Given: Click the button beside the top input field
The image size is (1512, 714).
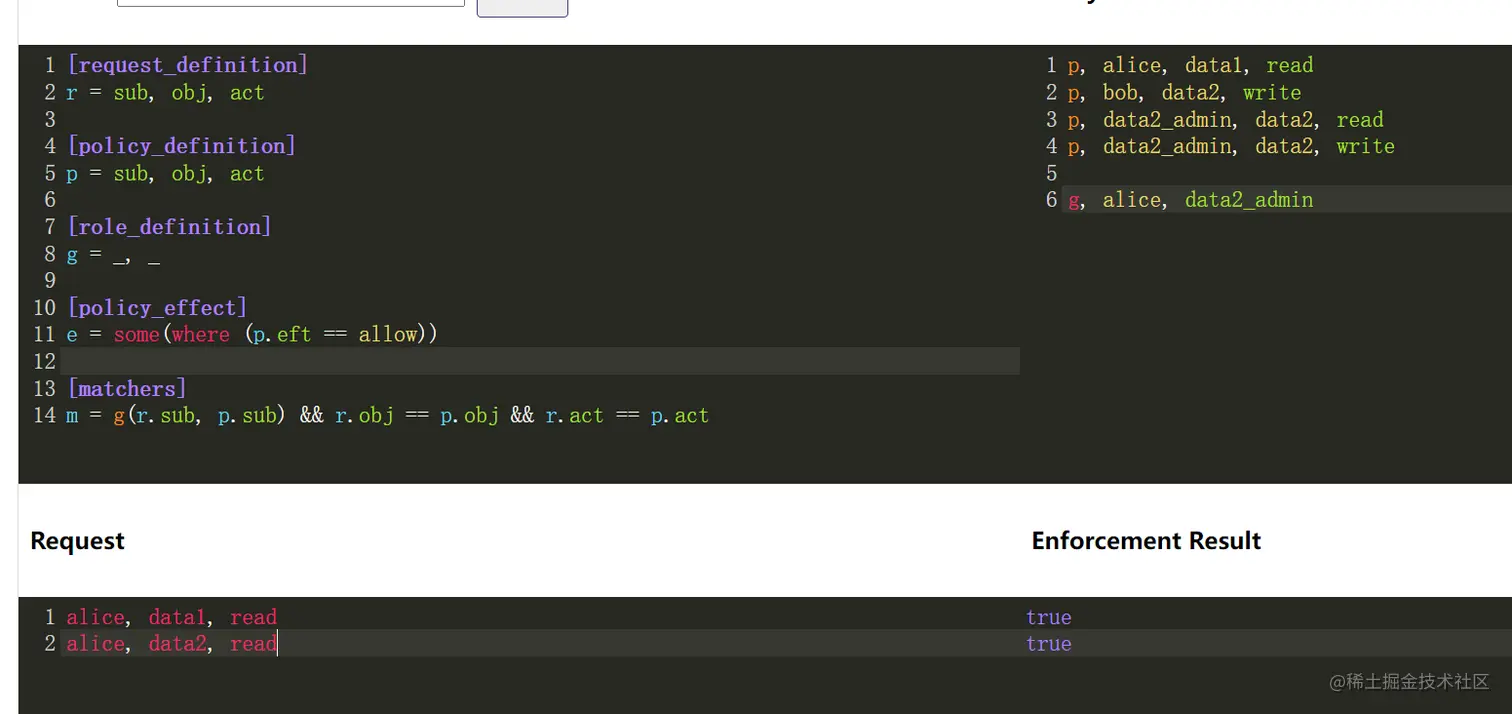Looking at the screenshot, I should point(522,8).
